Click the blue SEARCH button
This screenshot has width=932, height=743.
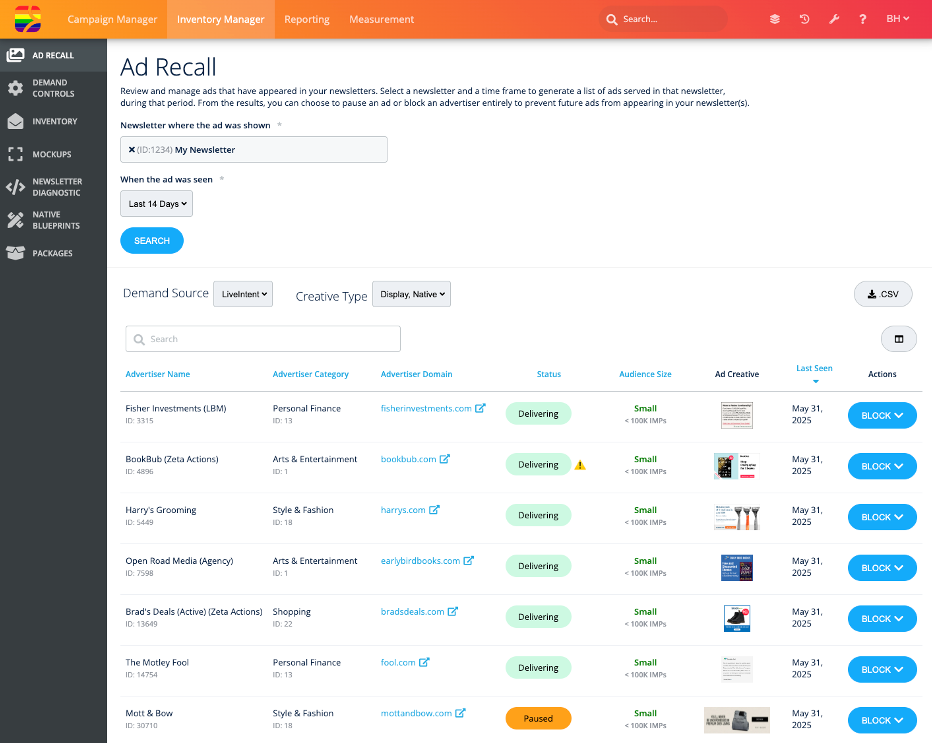tap(152, 241)
